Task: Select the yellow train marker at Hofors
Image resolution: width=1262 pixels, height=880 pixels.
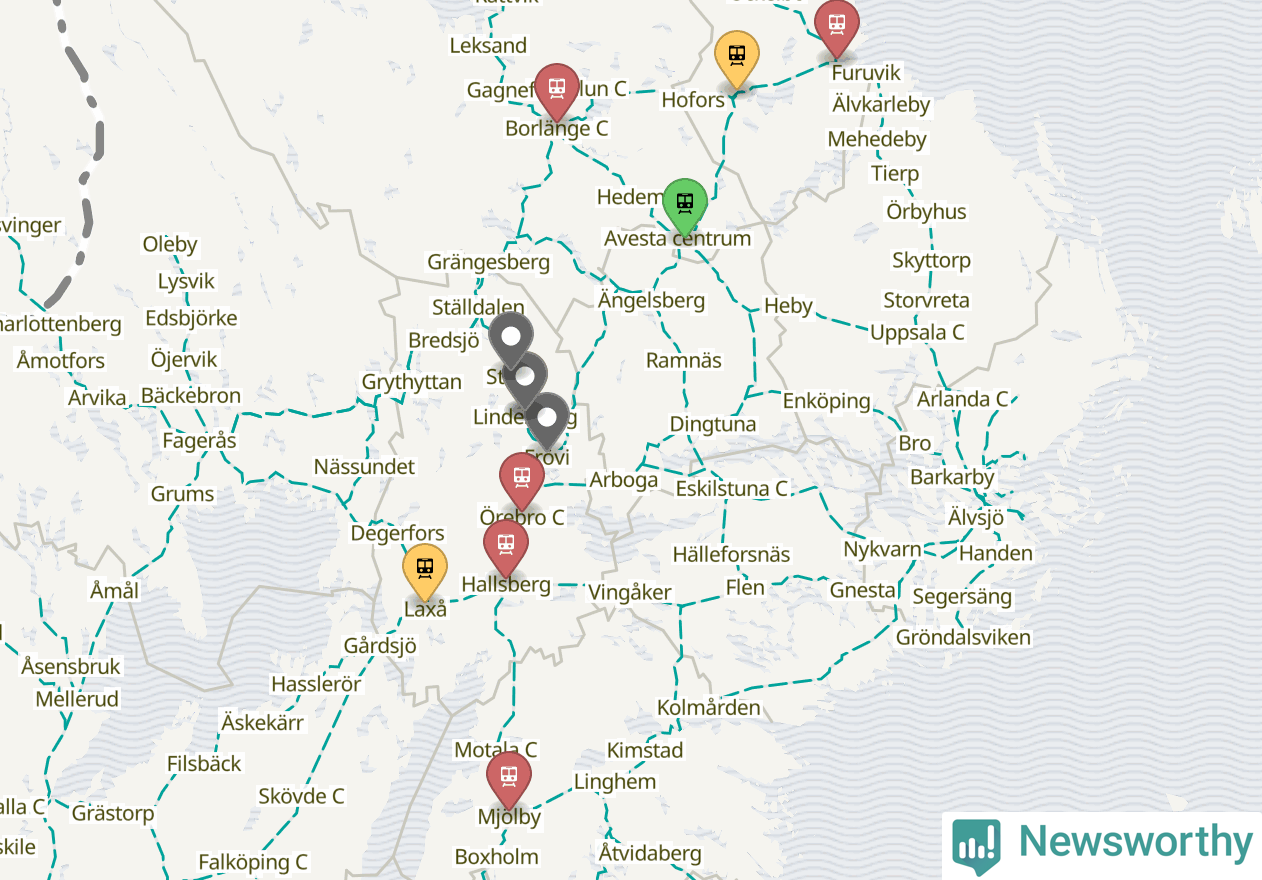Action: pyautogui.click(x=736, y=59)
